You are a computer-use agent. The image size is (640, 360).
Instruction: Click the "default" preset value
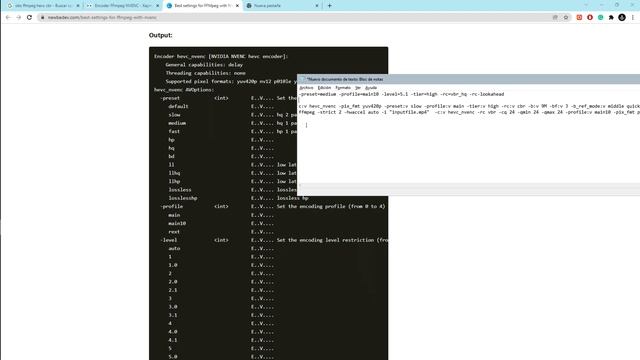(178, 107)
